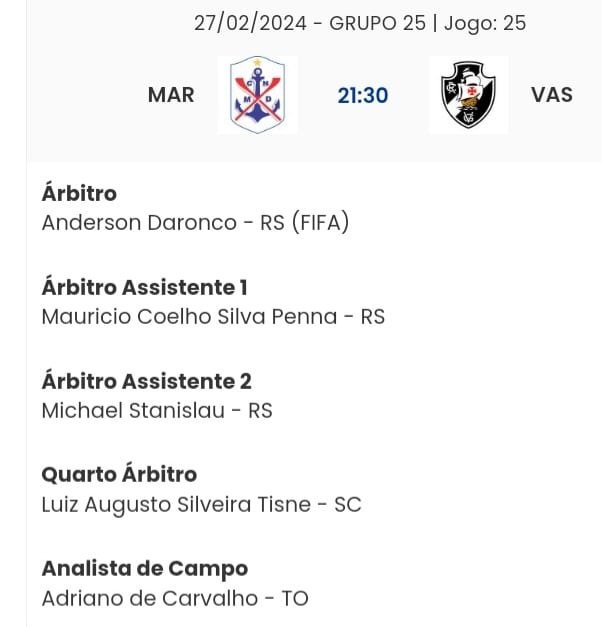This screenshot has width=602, height=627.
Task: Click the Árbitro Assistente 1 heading
Action: point(144,287)
